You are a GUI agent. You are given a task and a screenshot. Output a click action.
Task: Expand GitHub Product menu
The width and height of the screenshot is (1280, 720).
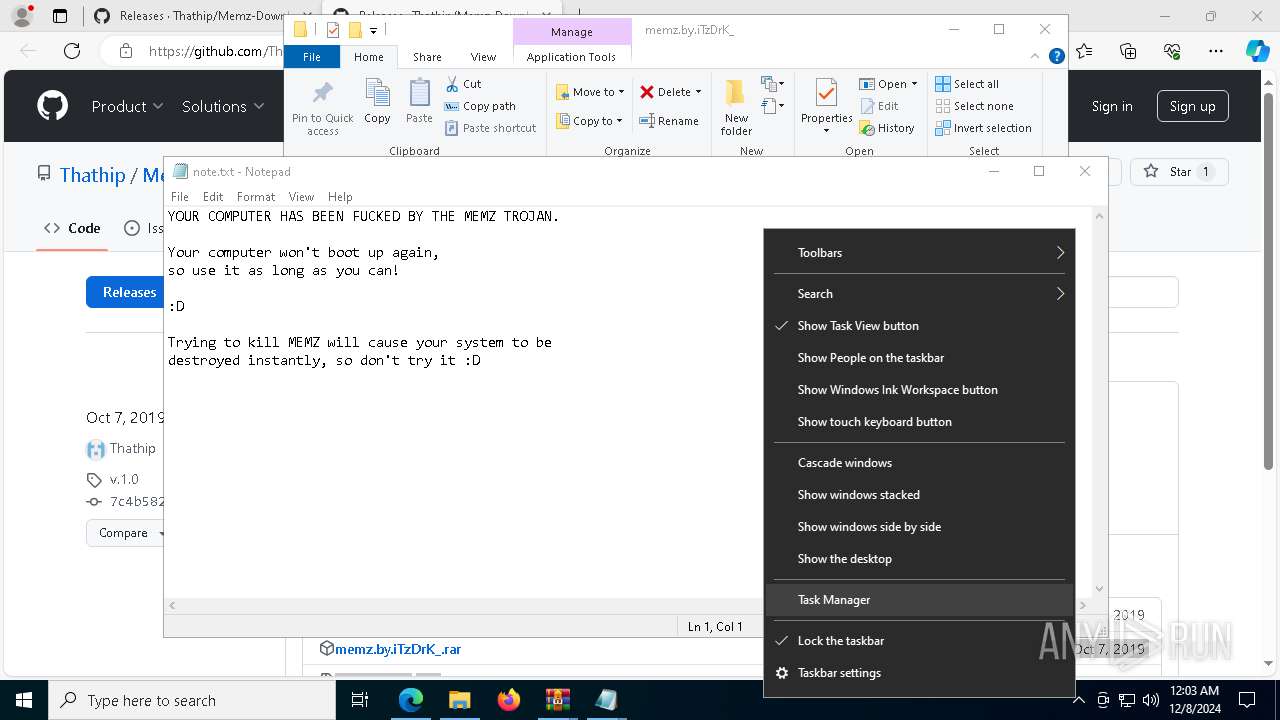point(127,106)
